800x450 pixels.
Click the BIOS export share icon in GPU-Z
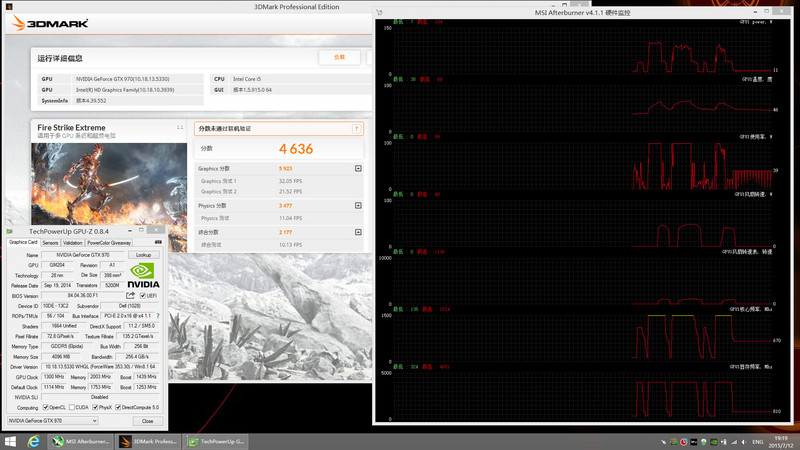131,295
